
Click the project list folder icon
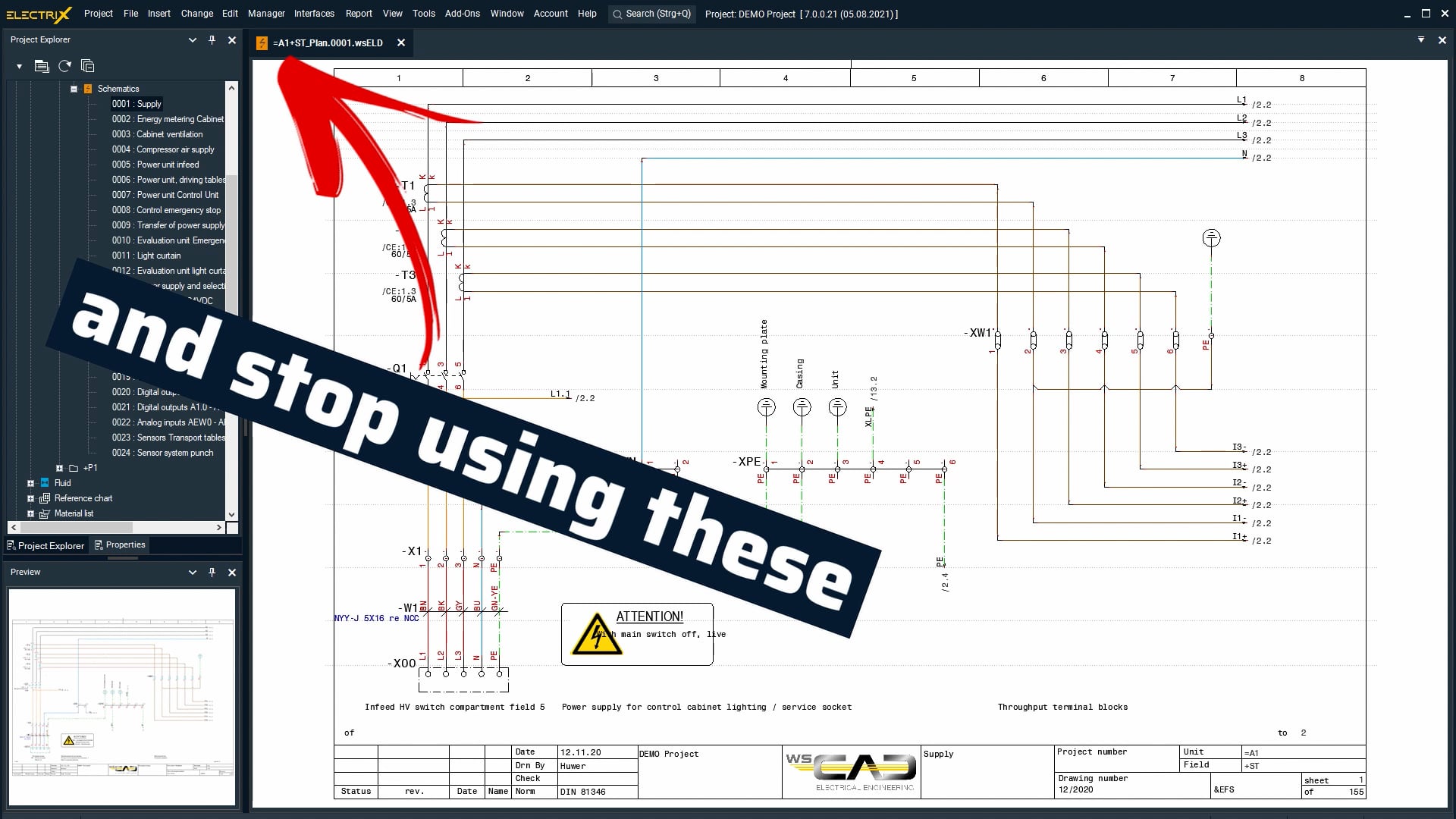[42, 66]
